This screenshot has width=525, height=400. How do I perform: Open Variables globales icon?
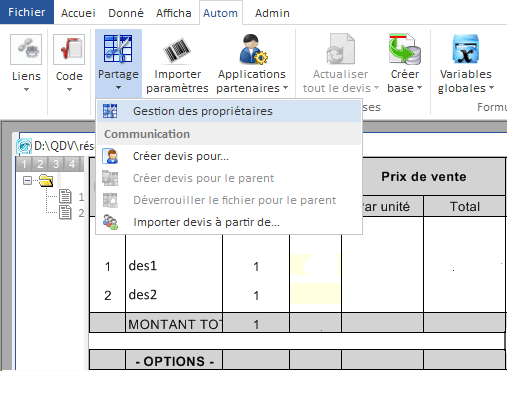coord(465,49)
